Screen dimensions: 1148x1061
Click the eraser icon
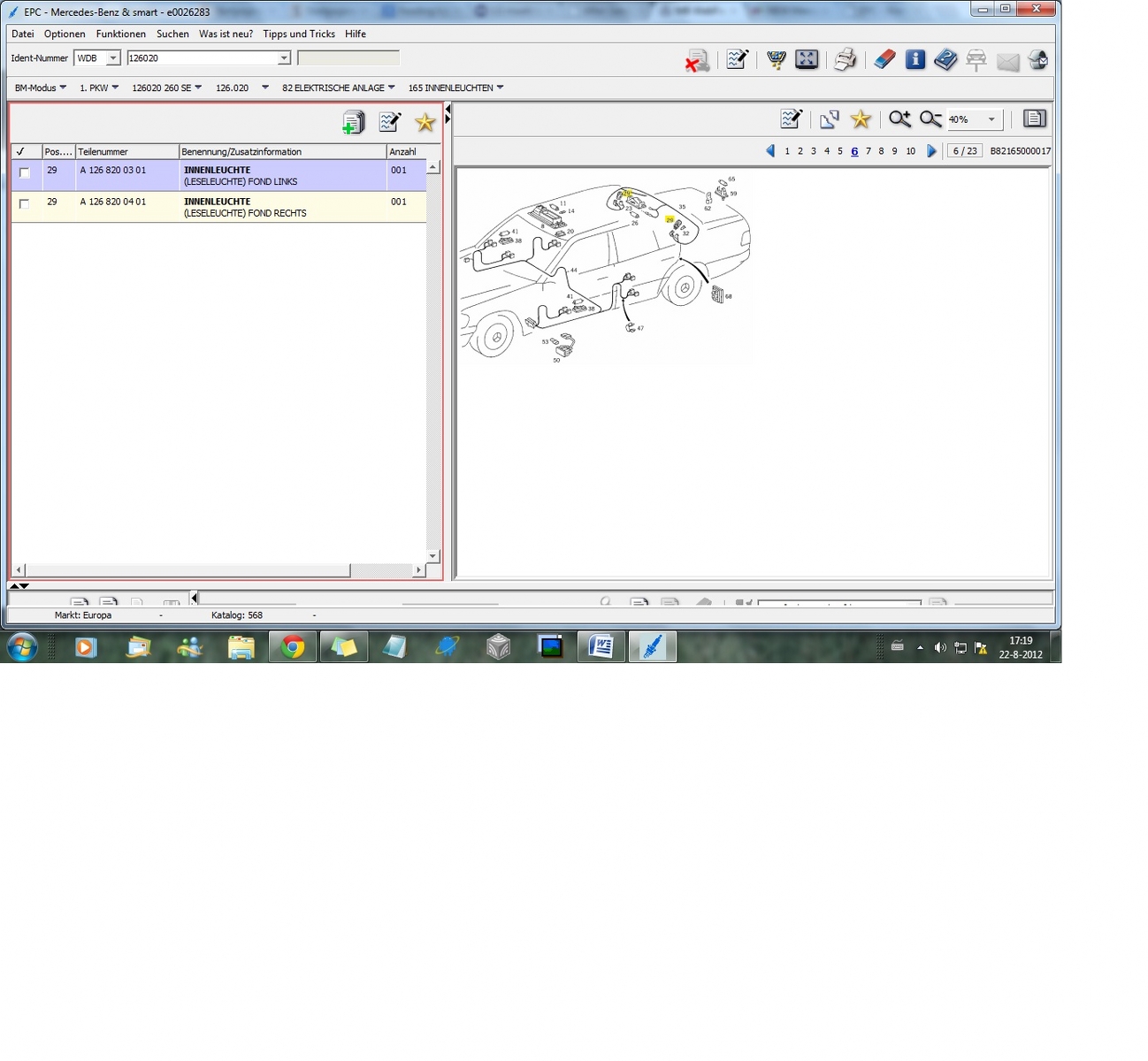pos(884,60)
